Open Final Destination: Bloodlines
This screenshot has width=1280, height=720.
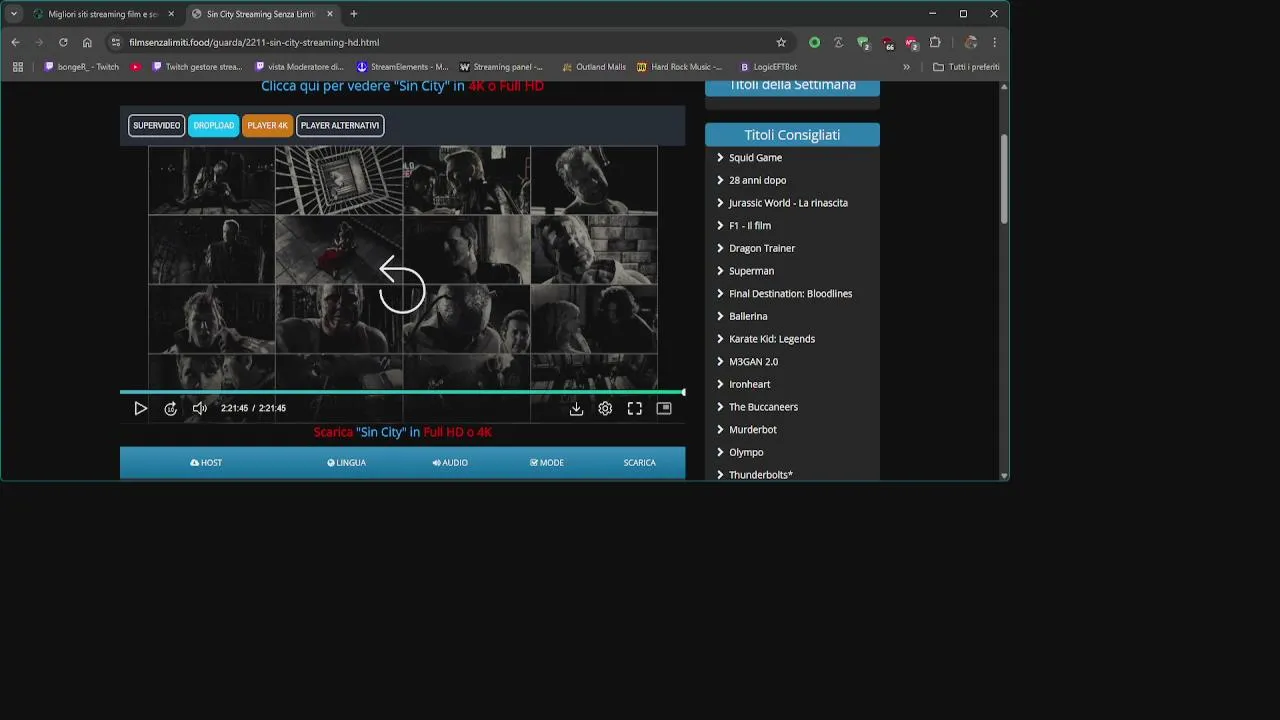tap(790, 294)
